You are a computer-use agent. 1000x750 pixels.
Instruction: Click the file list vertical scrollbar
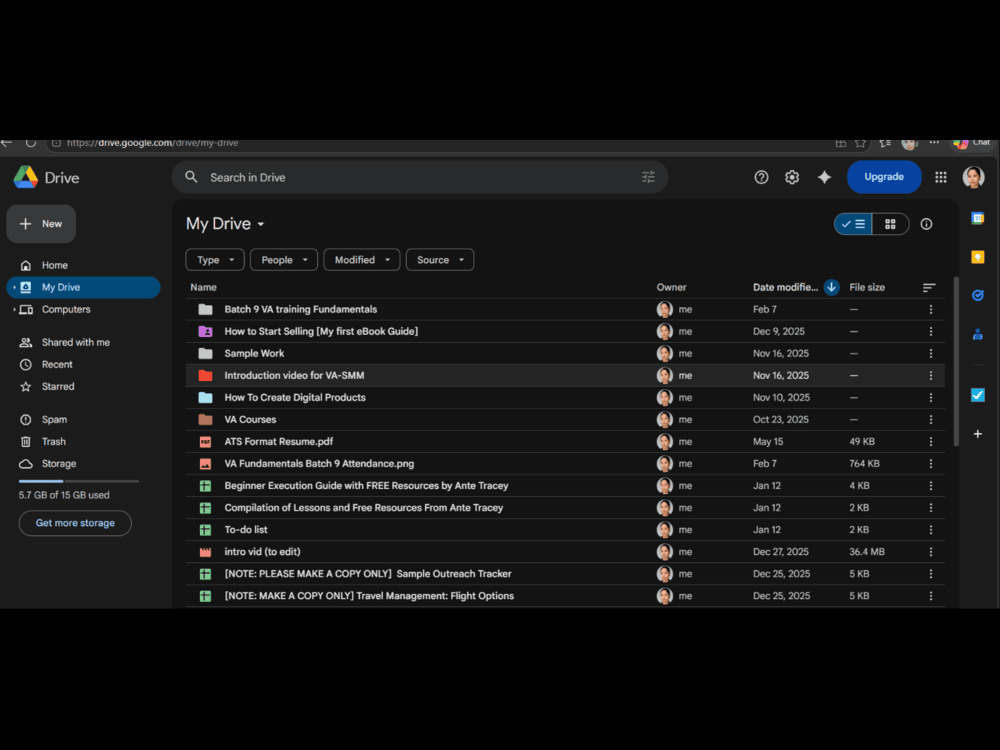(x=955, y=362)
